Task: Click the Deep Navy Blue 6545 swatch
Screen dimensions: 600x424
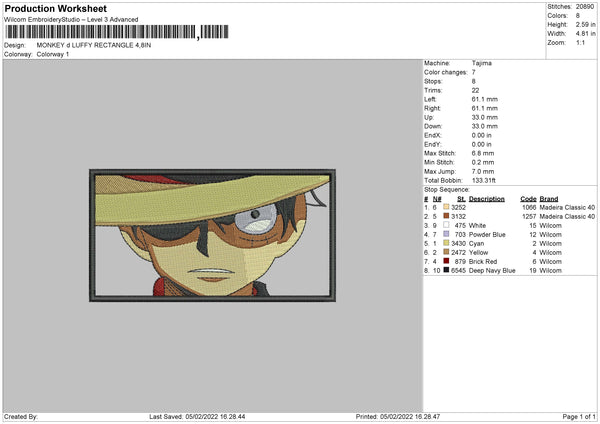Action: [446, 270]
